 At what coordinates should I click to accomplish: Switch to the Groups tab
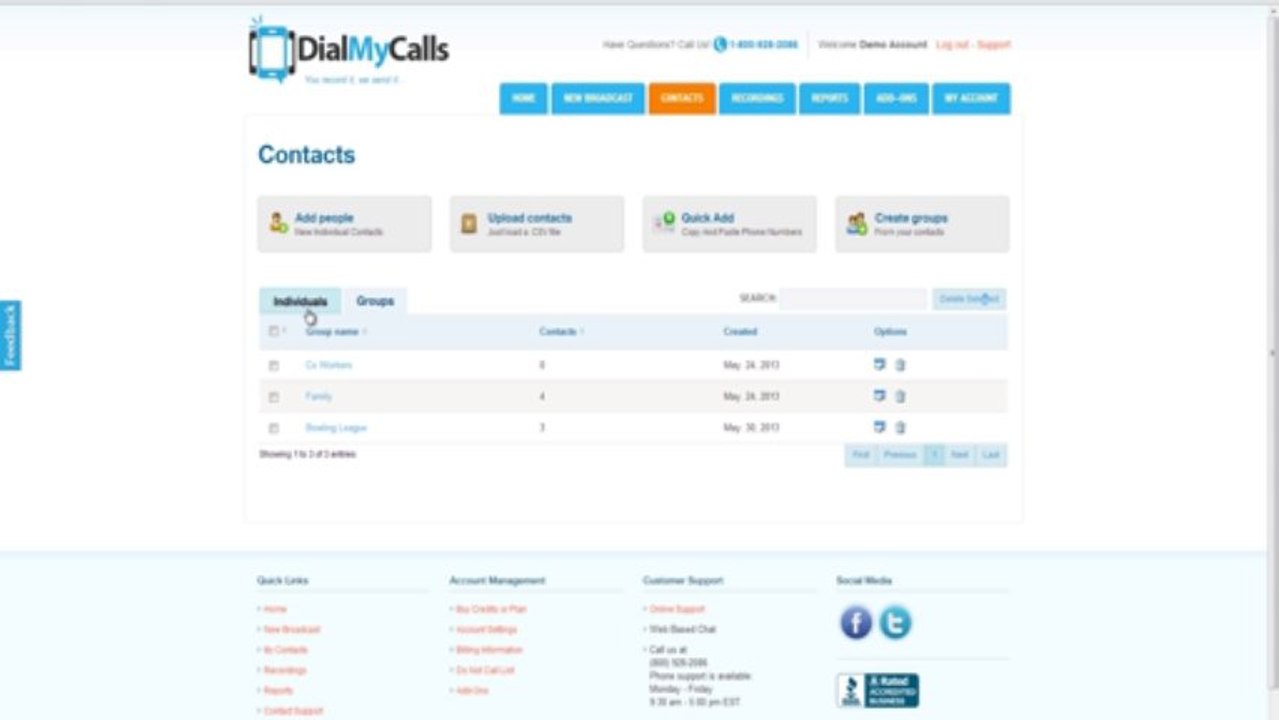click(x=375, y=301)
